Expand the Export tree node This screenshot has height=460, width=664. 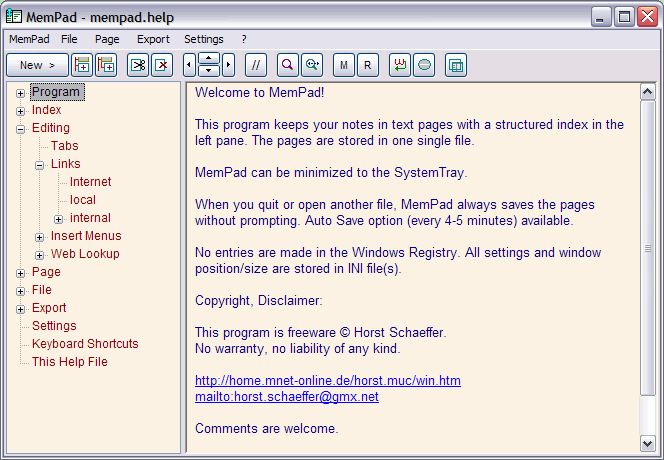[x=20, y=309]
